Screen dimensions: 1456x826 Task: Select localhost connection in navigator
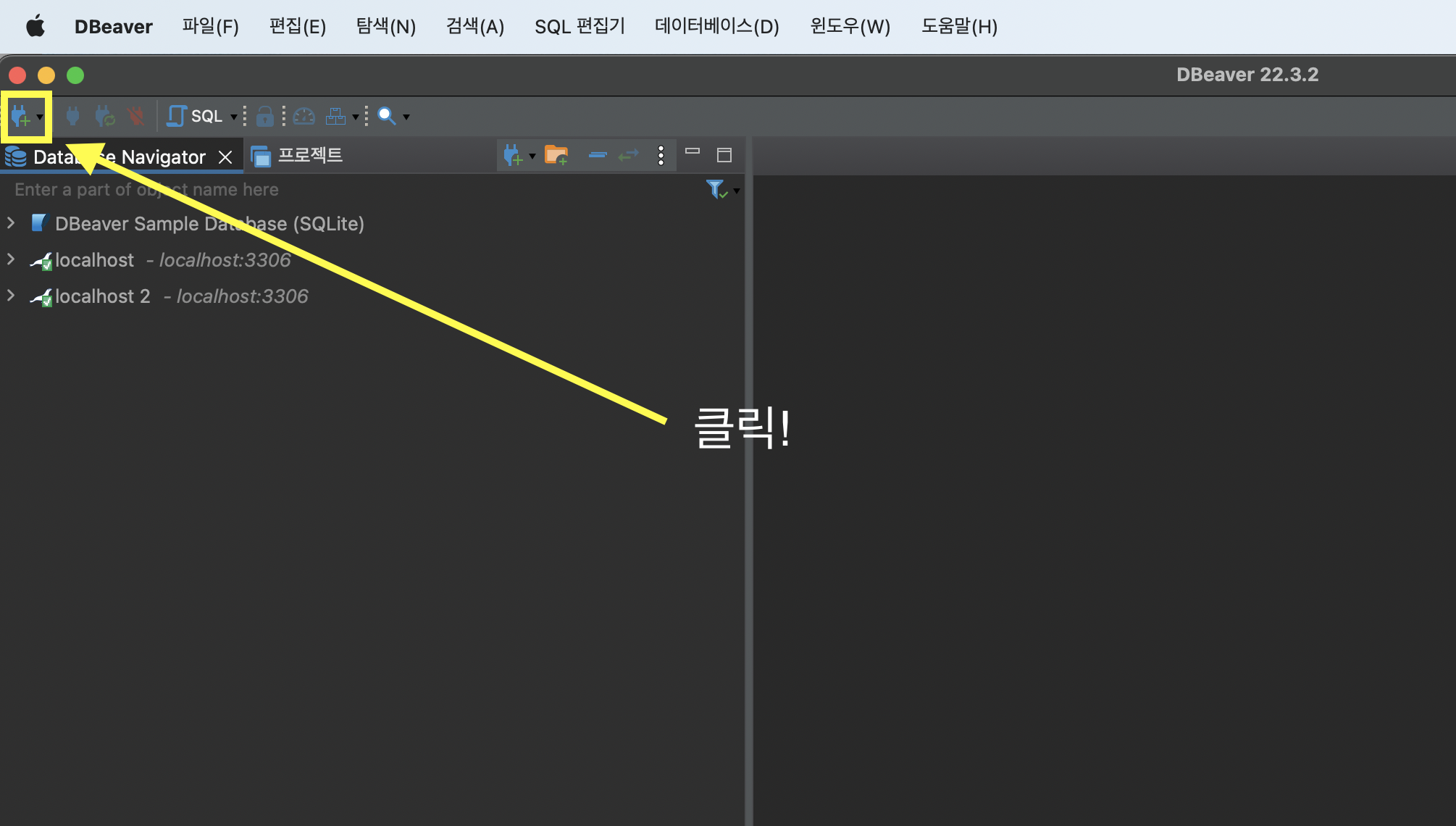94,260
